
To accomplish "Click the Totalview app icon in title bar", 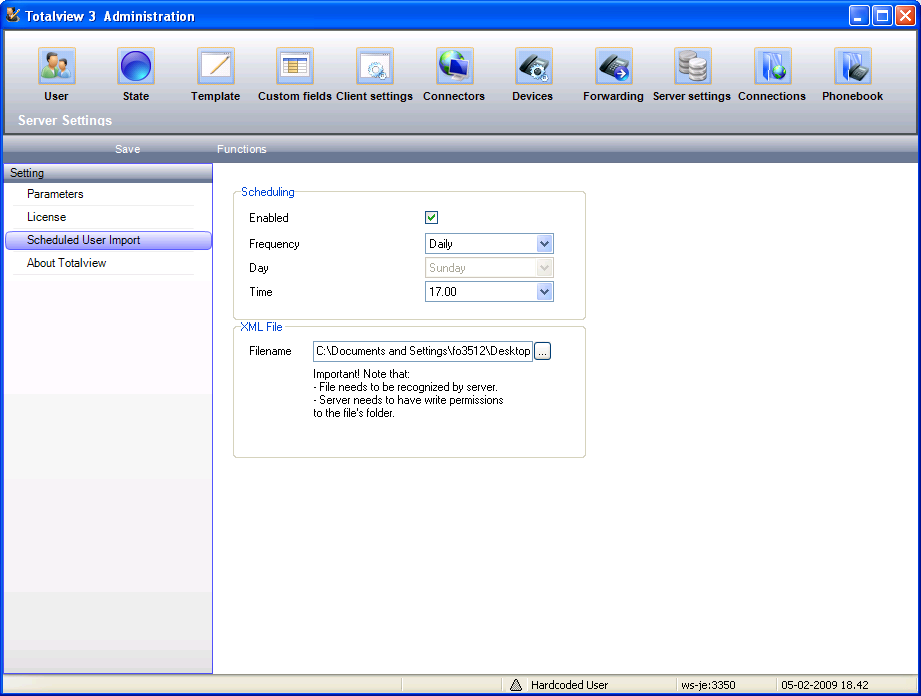I will [12, 15].
